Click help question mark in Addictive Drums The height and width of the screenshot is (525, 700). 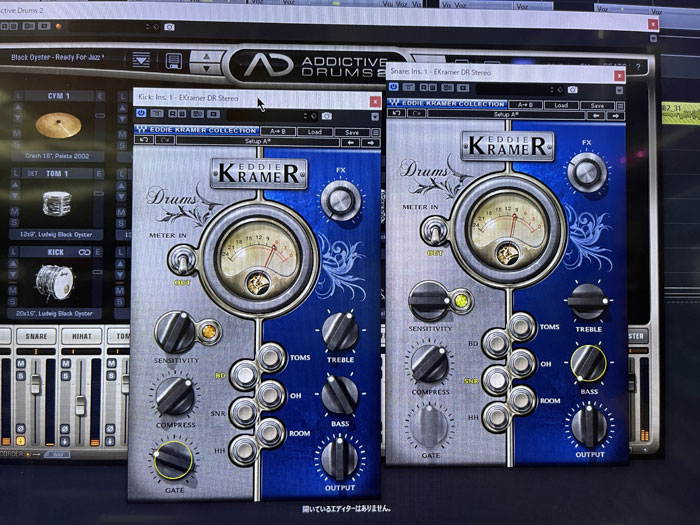638,67
